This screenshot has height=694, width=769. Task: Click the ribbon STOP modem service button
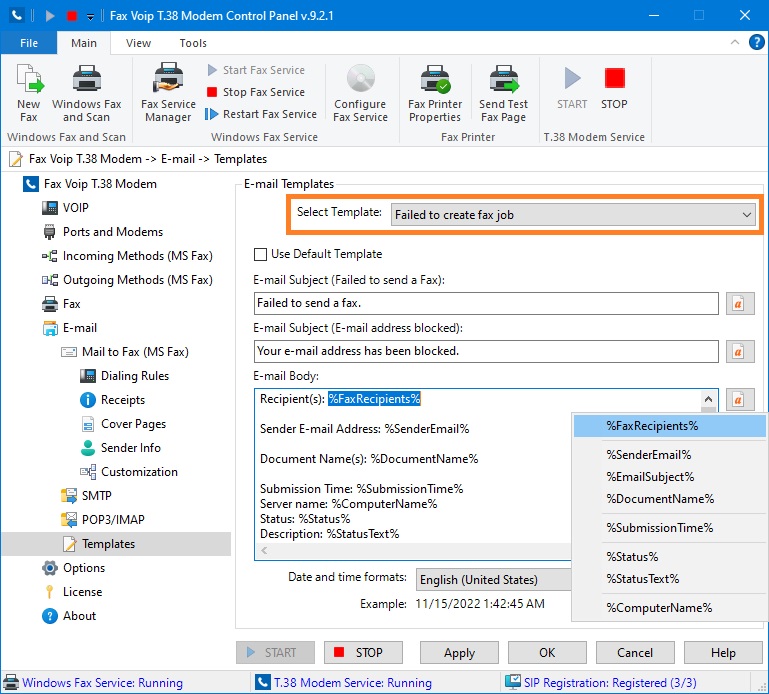tap(614, 88)
